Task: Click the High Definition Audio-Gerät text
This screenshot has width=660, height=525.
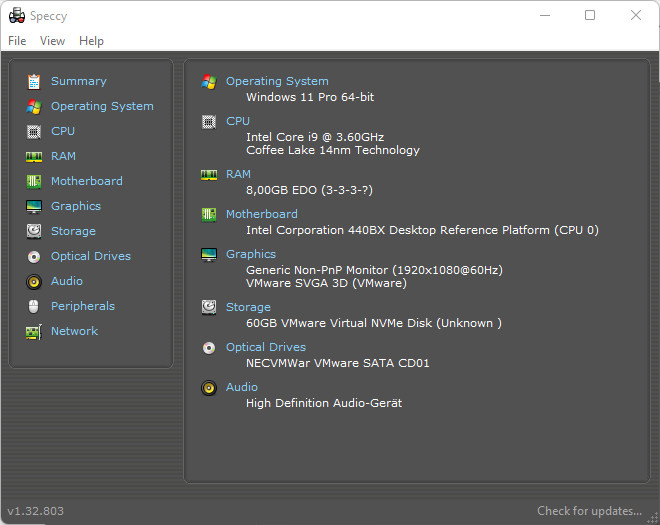Action: point(324,403)
